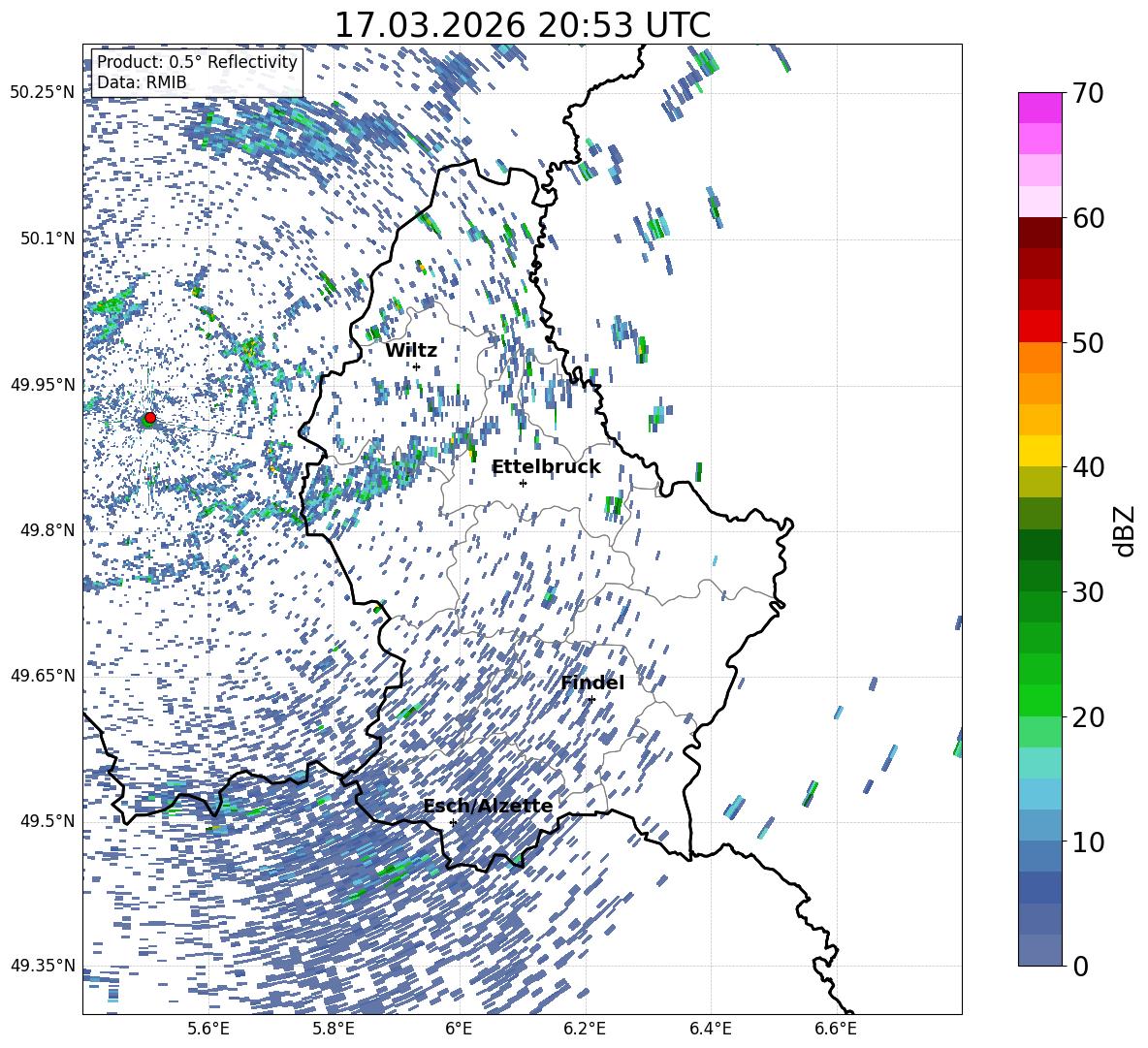Click the Findel location label
Screen dimensions: 1148x1048
[x=592, y=683]
